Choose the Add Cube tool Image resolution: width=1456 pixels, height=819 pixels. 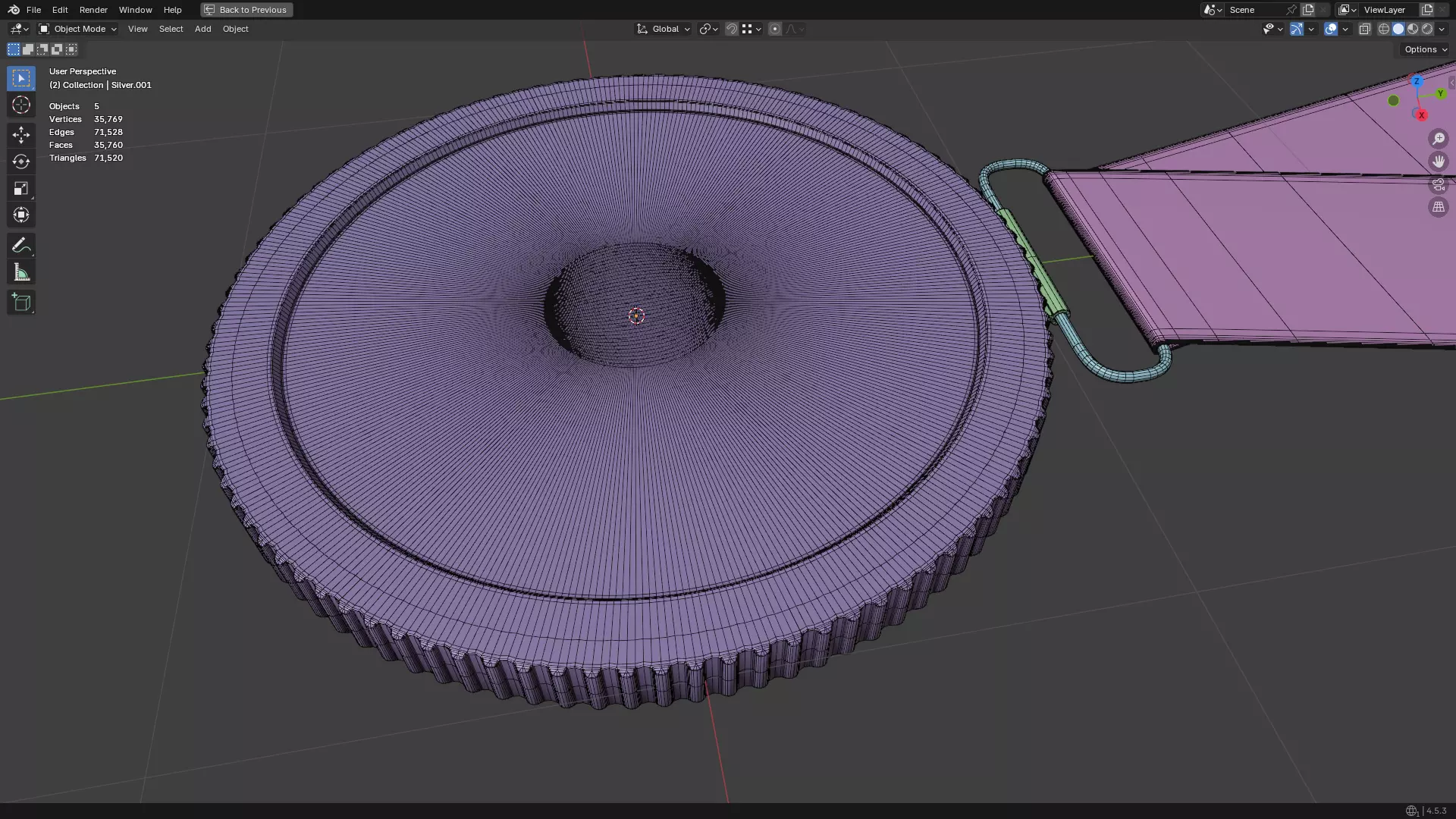tap(21, 303)
